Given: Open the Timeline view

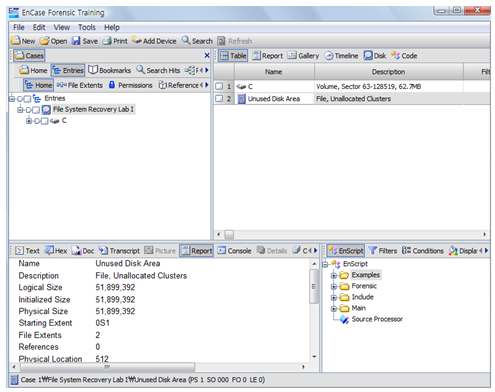Looking at the screenshot, I should click(x=341, y=56).
